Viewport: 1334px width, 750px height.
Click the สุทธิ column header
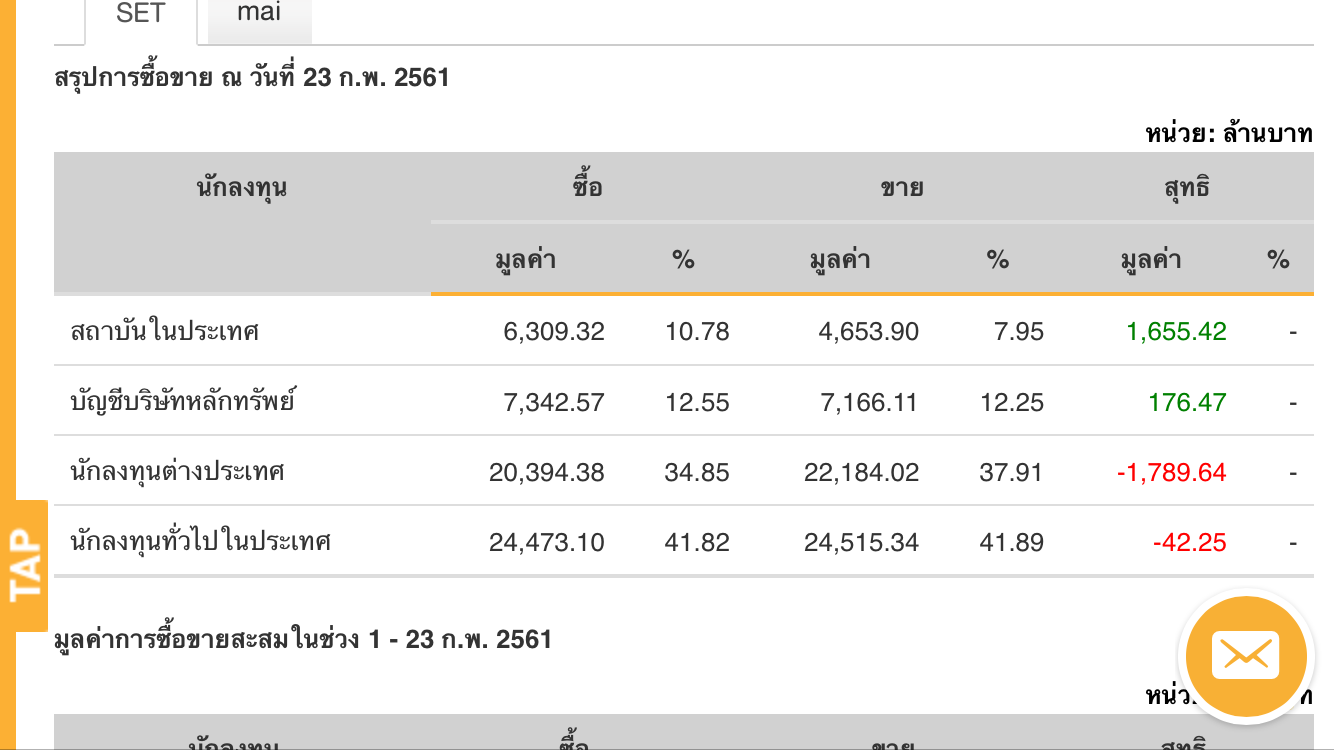(1187, 187)
